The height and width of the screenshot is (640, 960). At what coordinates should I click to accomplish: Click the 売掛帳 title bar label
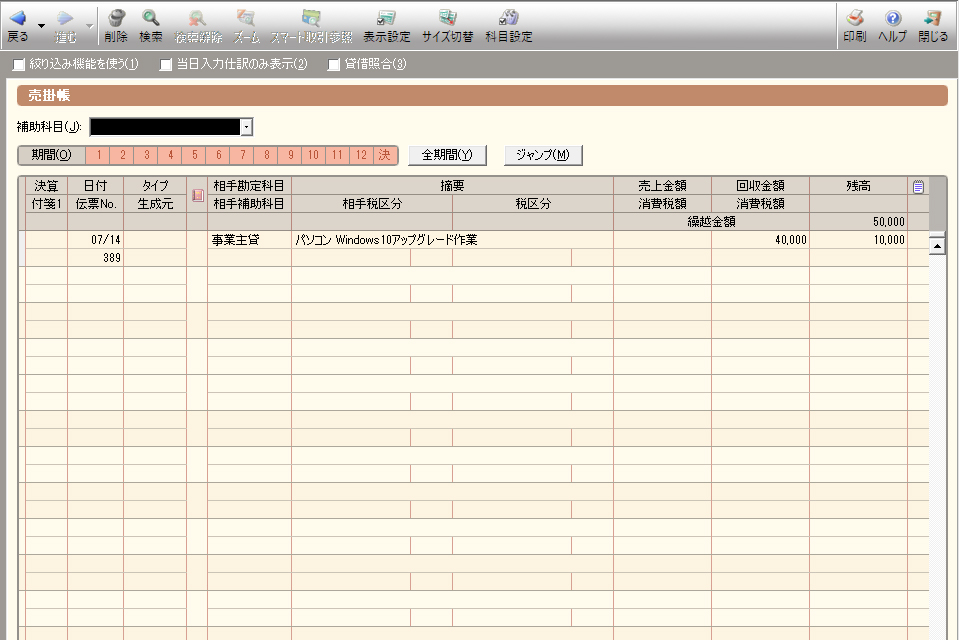pyautogui.click(x=49, y=96)
